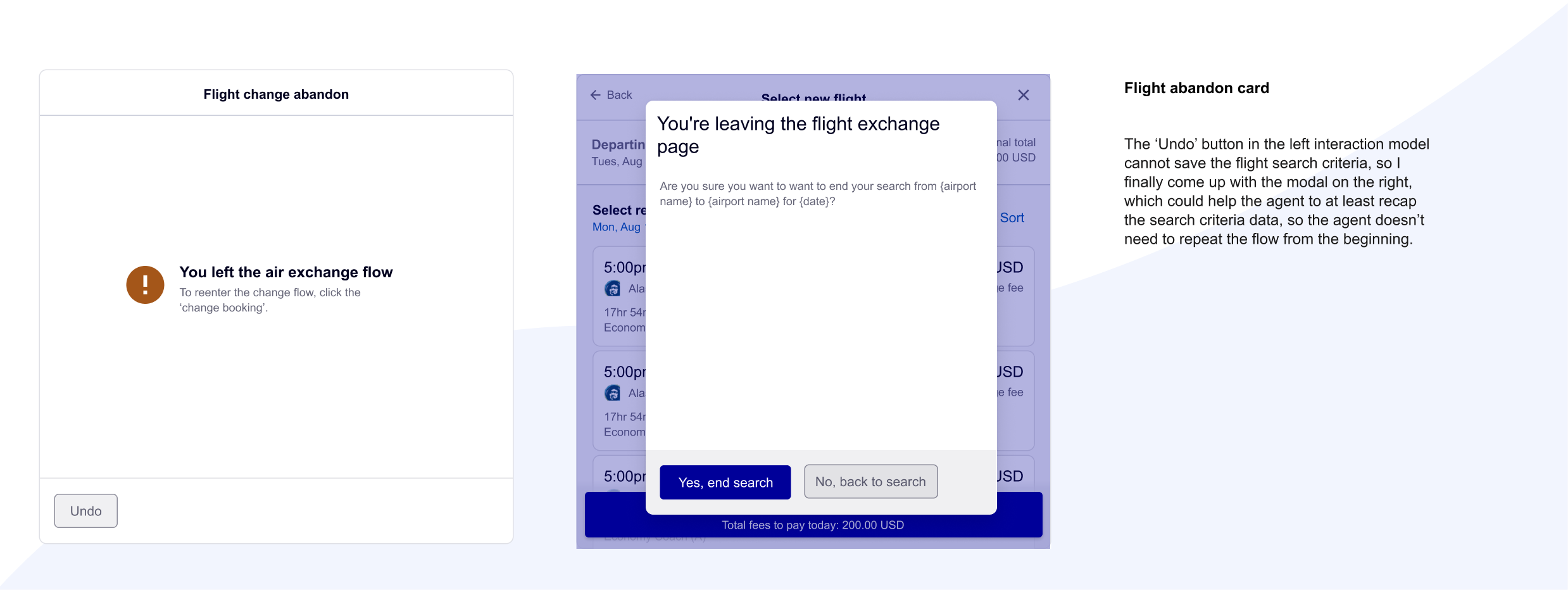Click the Flight abandon card heading
The height and width of the screenshot is (590, 1568).
[1196, 88]
